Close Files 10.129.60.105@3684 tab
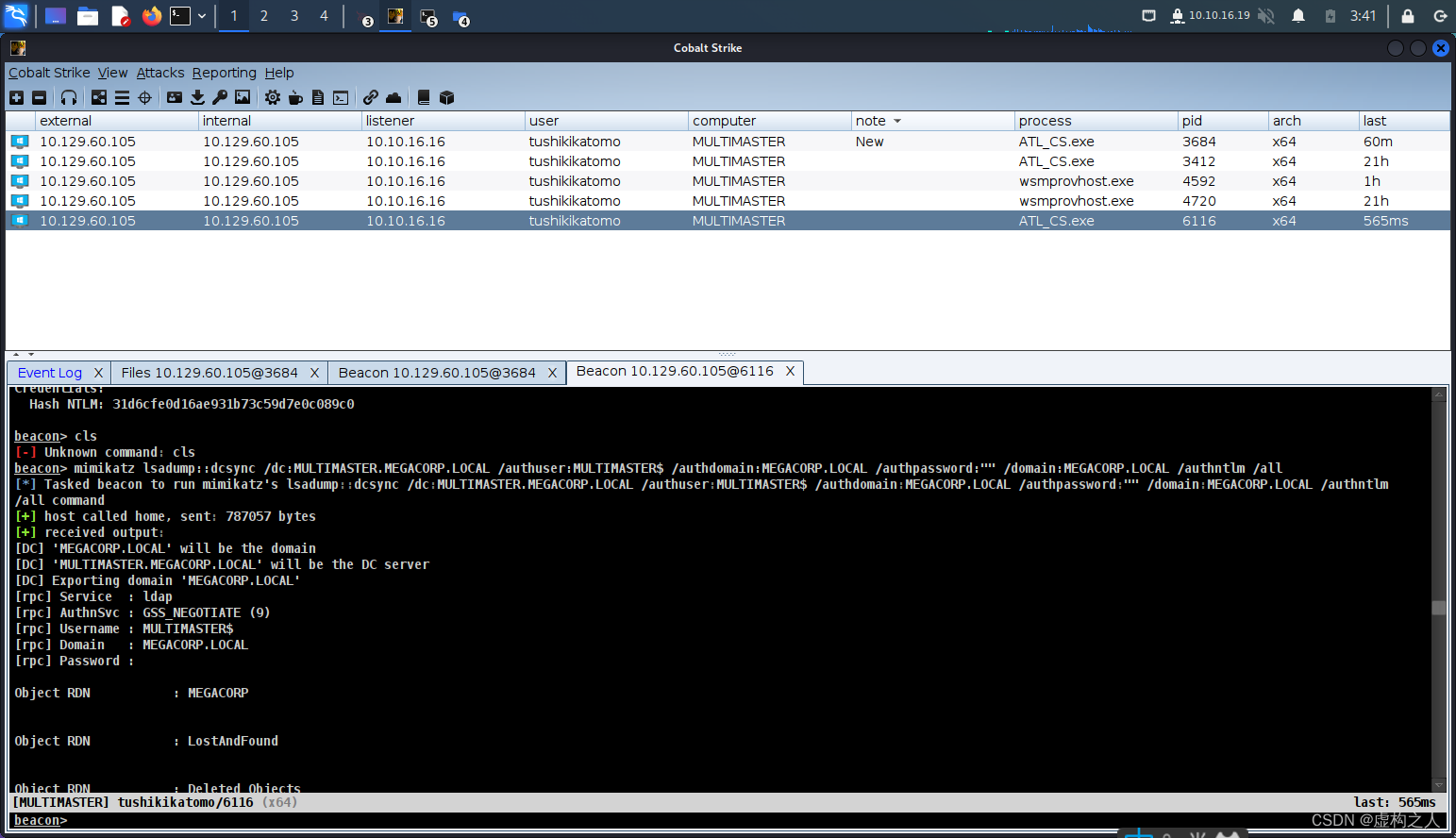This screenshot has height=838, width=1456. pyautogui.click(x=314, y=373)
